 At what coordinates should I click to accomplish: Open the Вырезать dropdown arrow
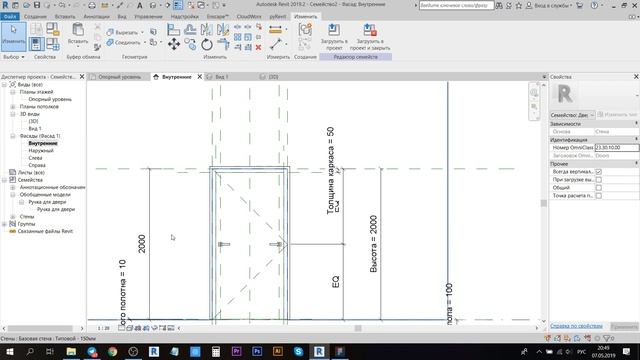pyautogui.click(x=142, y=32)
